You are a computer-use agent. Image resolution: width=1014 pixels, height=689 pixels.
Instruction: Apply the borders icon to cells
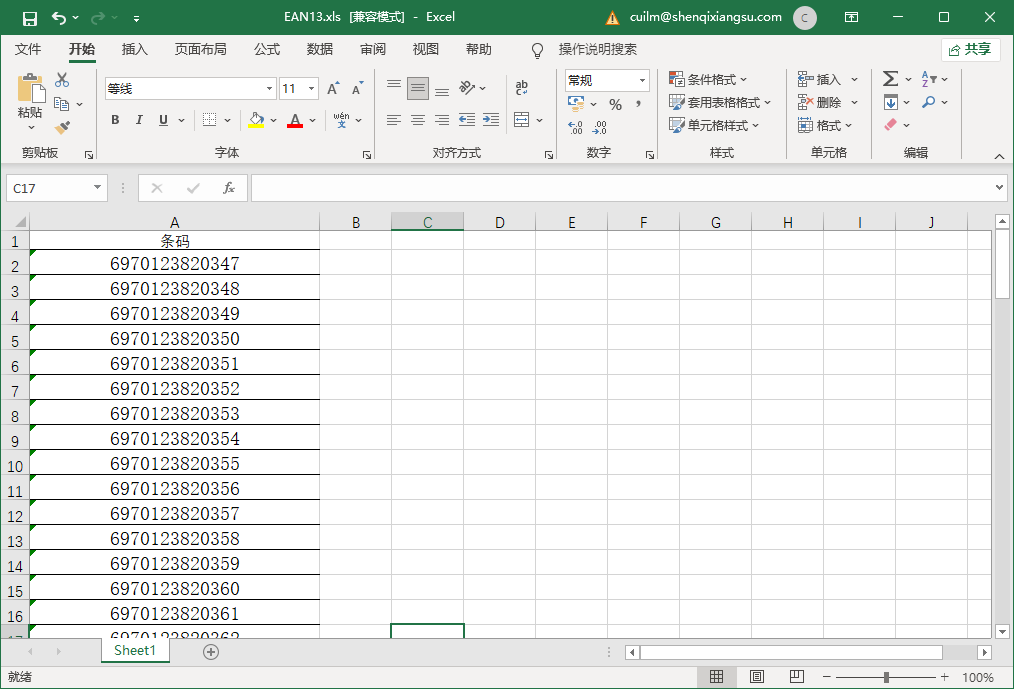click(210, 120)
